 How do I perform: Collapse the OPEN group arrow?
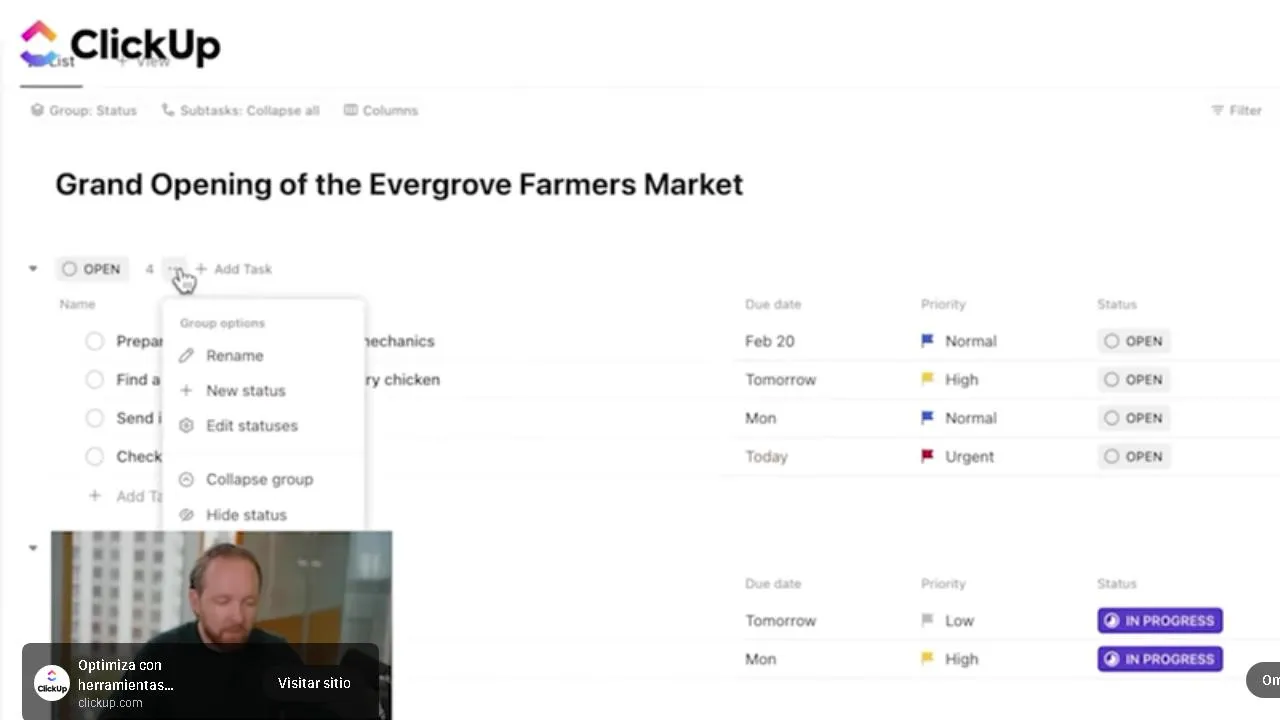pos(33,269)
